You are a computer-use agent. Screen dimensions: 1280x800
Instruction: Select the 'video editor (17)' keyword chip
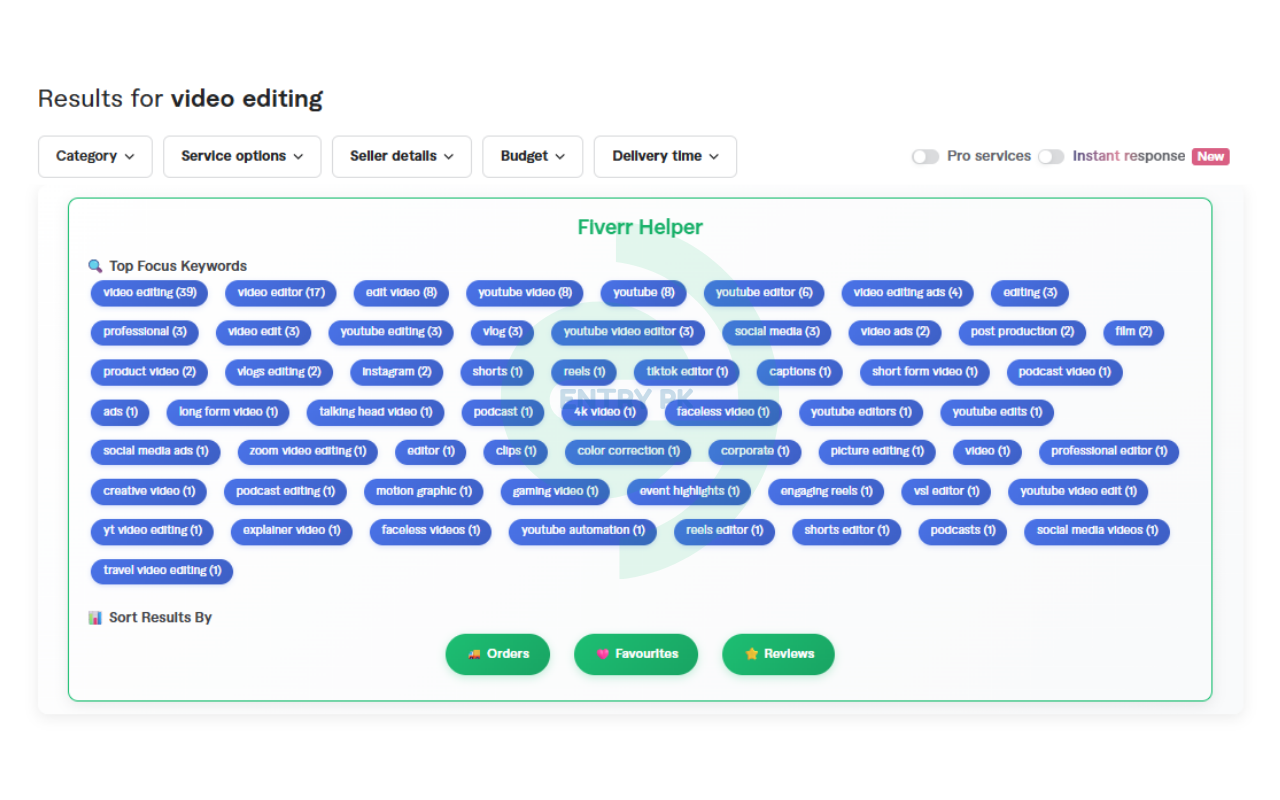click(x=281, y=293)
